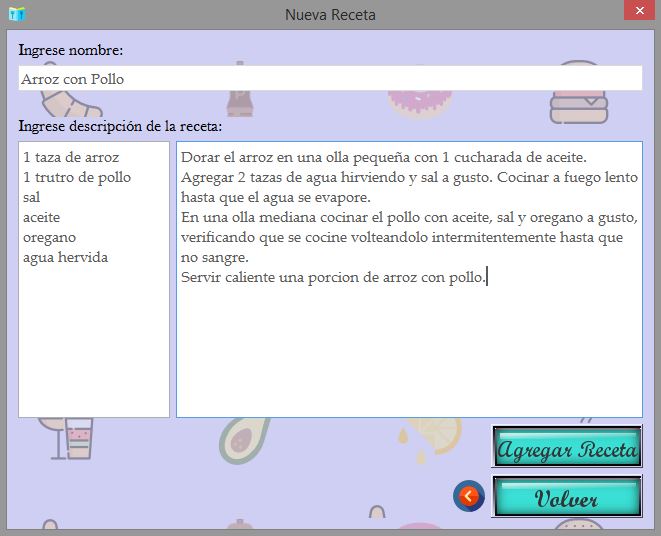Select "1 trutro de pollo" ingredient line

pyautogui.click(x=77, y=177)
